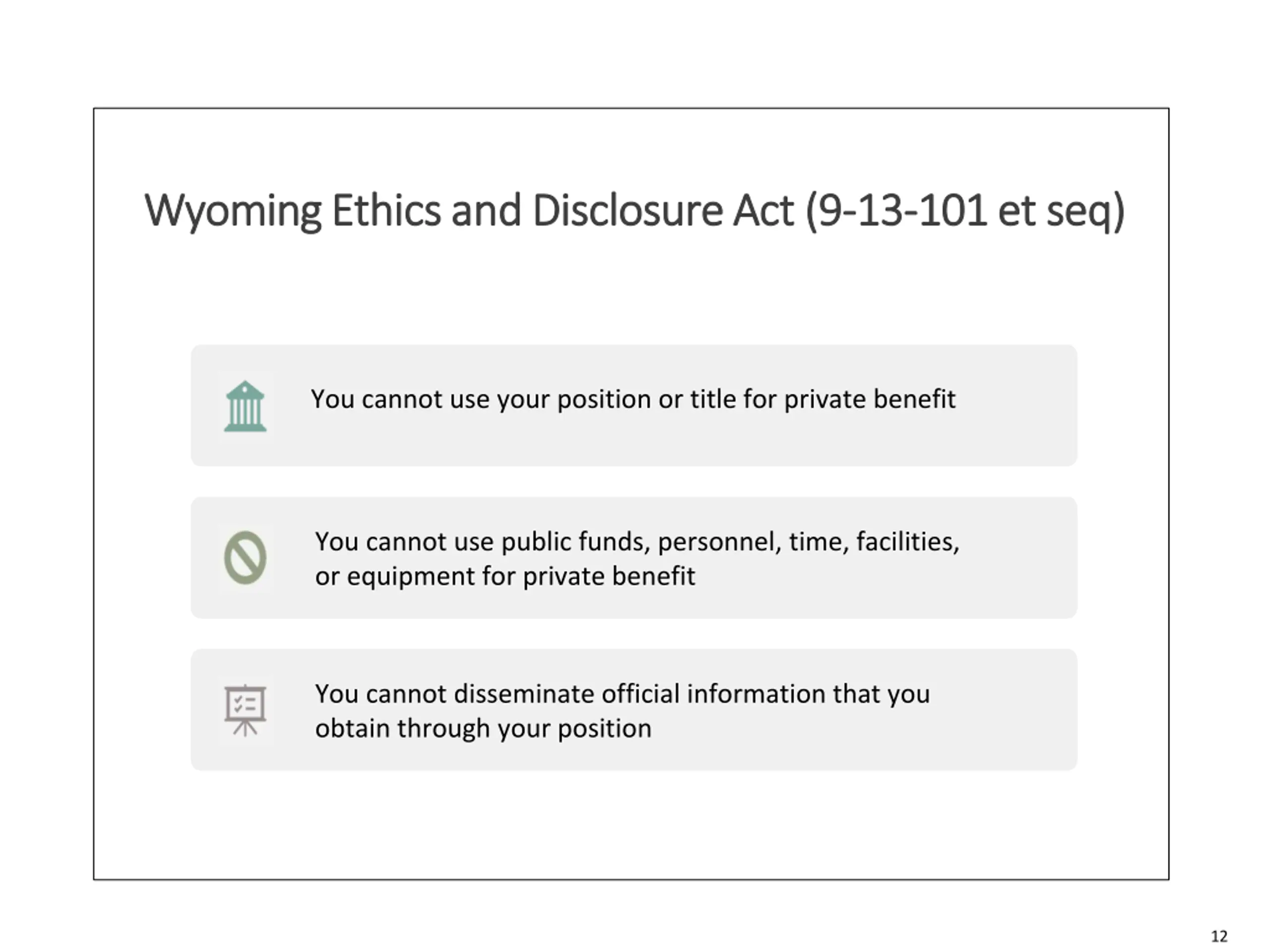Click the word "Ethics" in the heading
This screenshot has height=952, width=1270.
point(386,211)
